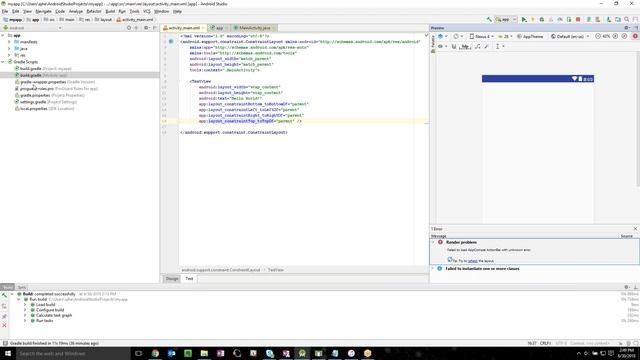Image resolution: width=640 pixels, height=360 pixels.
Task: Click activity_main.xml in the breadcrumb bar
Action: pyautogui.click(x=135, y=19)
